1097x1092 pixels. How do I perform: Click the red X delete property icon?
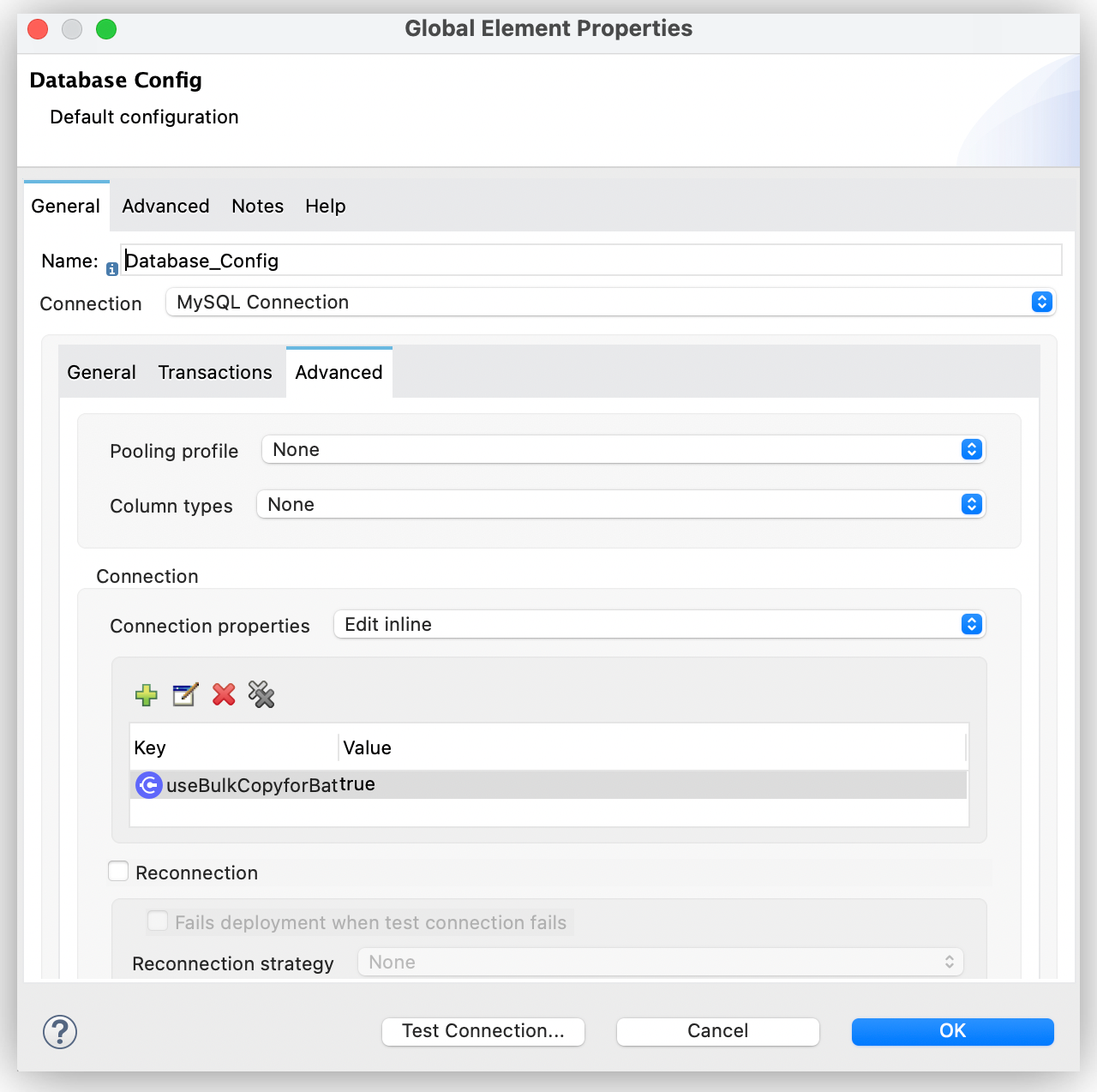click(224, 694)
